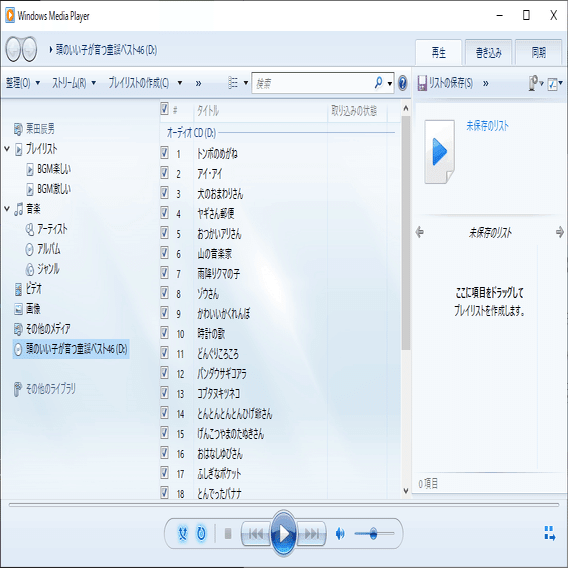The image size is (568, 568).
Task: Open その他のライブラリ item
Action: pyautogui.click(x=45, y=389)
